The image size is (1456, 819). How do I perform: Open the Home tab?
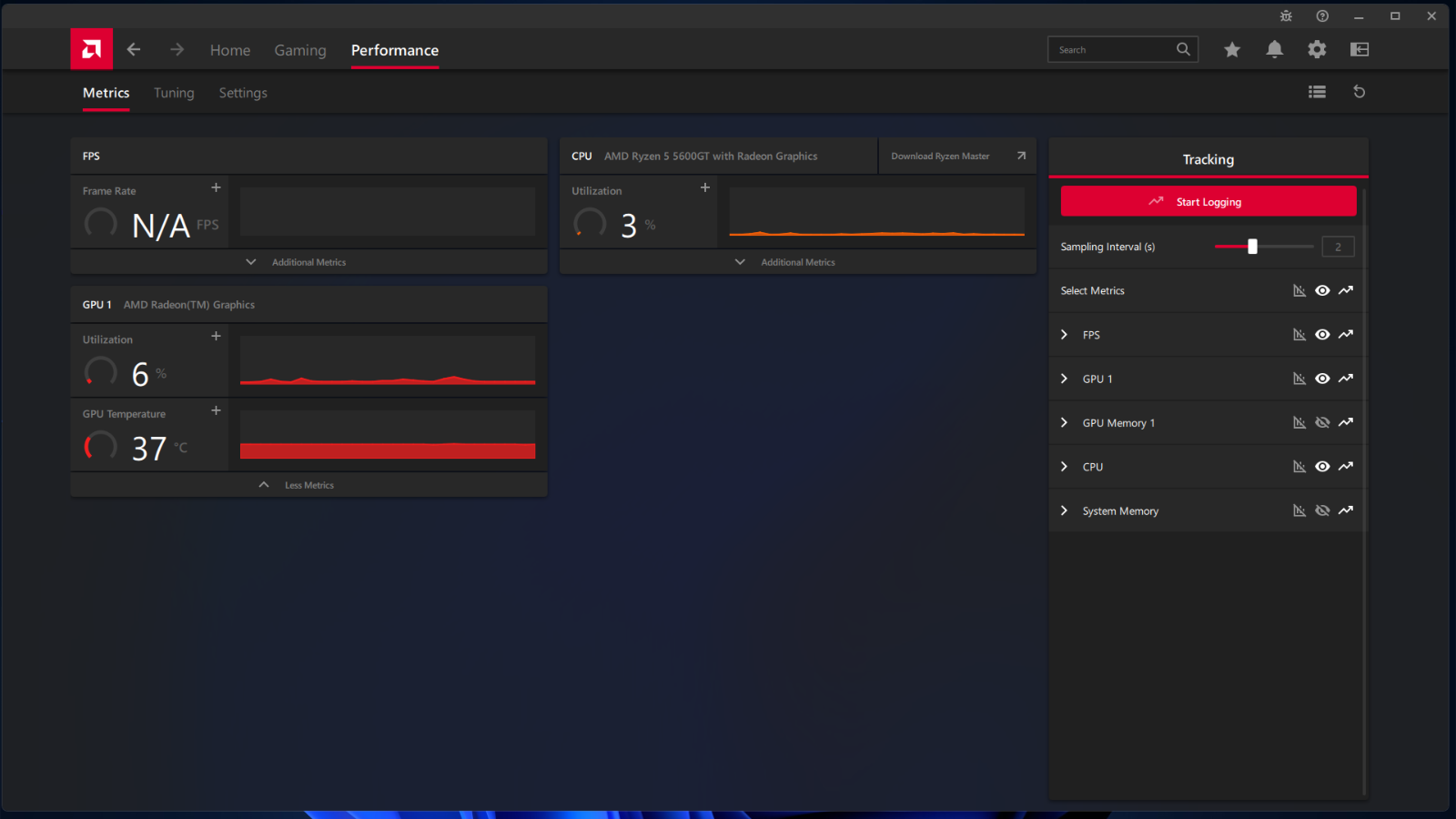(x=230, y=50)
